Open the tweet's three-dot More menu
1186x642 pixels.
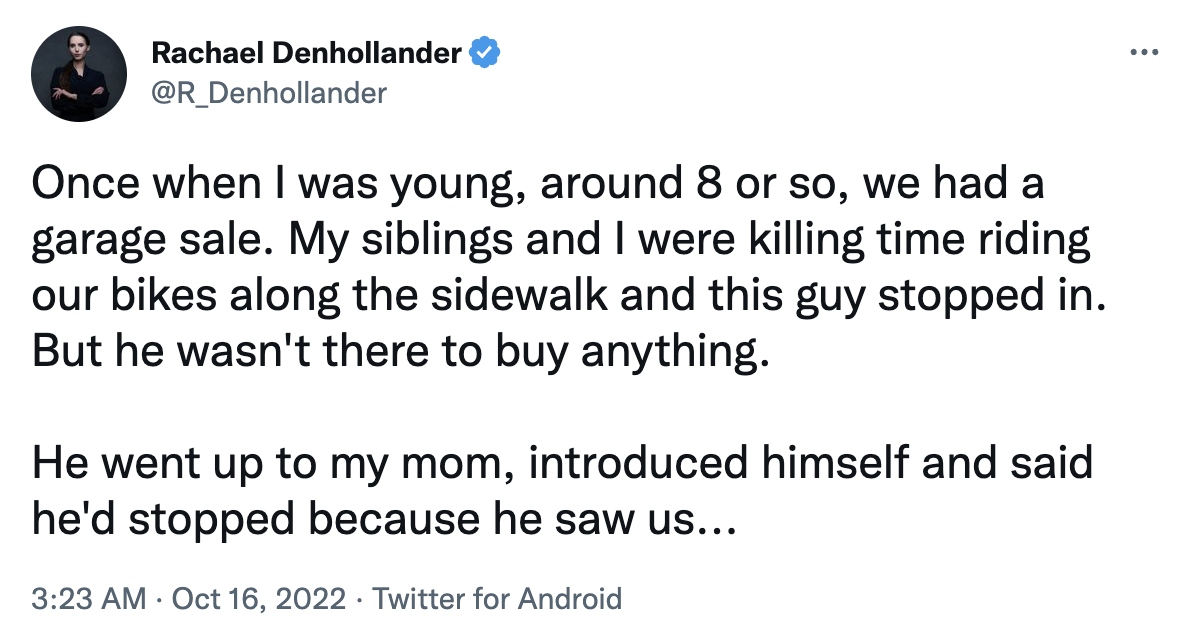(1142, 53)
